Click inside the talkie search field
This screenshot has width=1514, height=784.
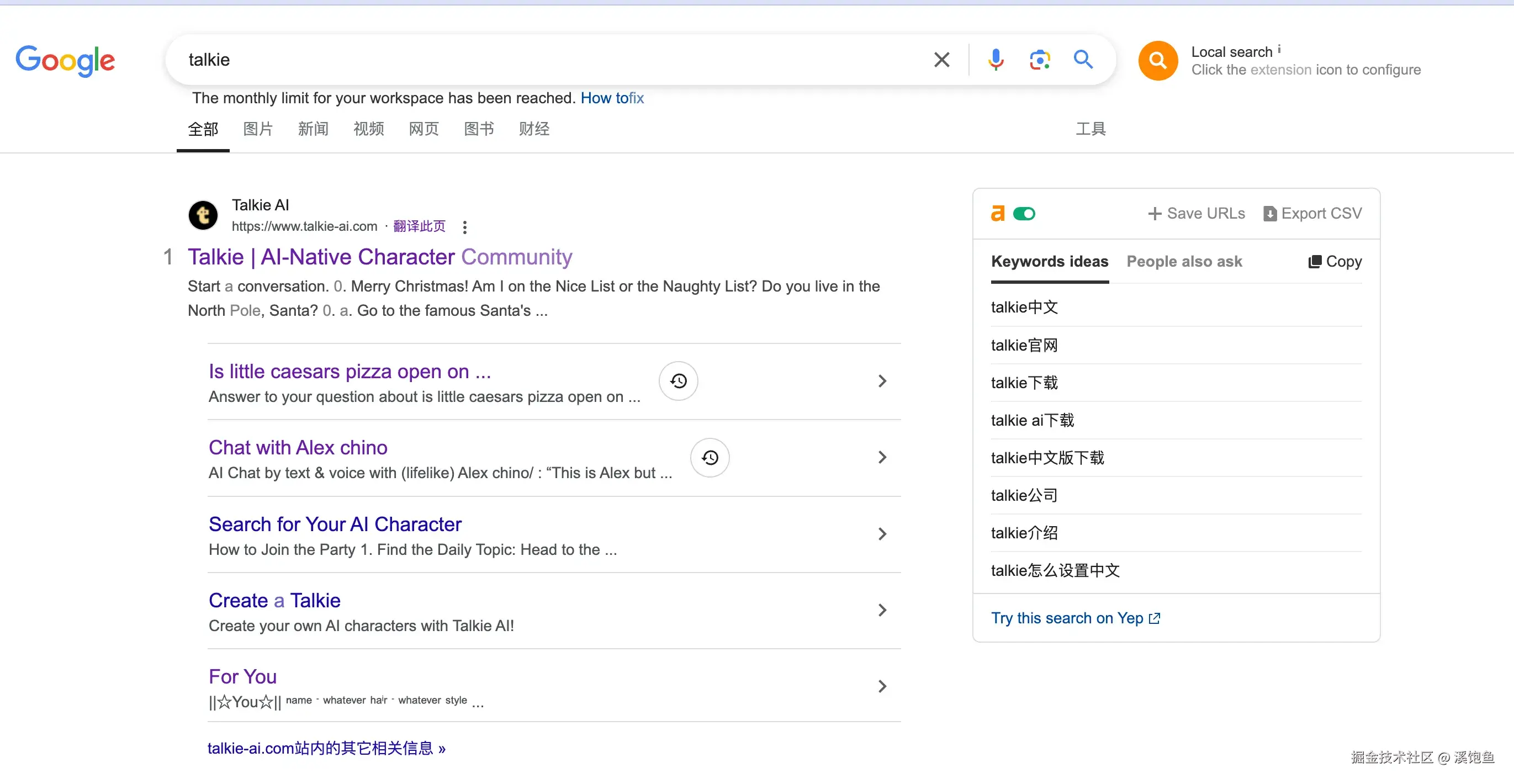[553, 60]
